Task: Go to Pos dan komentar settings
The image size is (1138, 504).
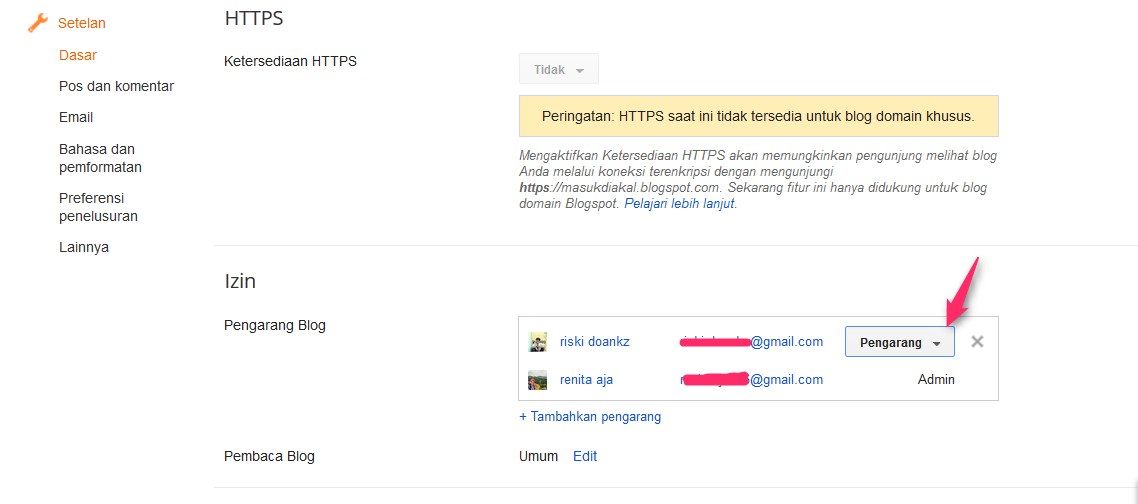Action: 116,86
